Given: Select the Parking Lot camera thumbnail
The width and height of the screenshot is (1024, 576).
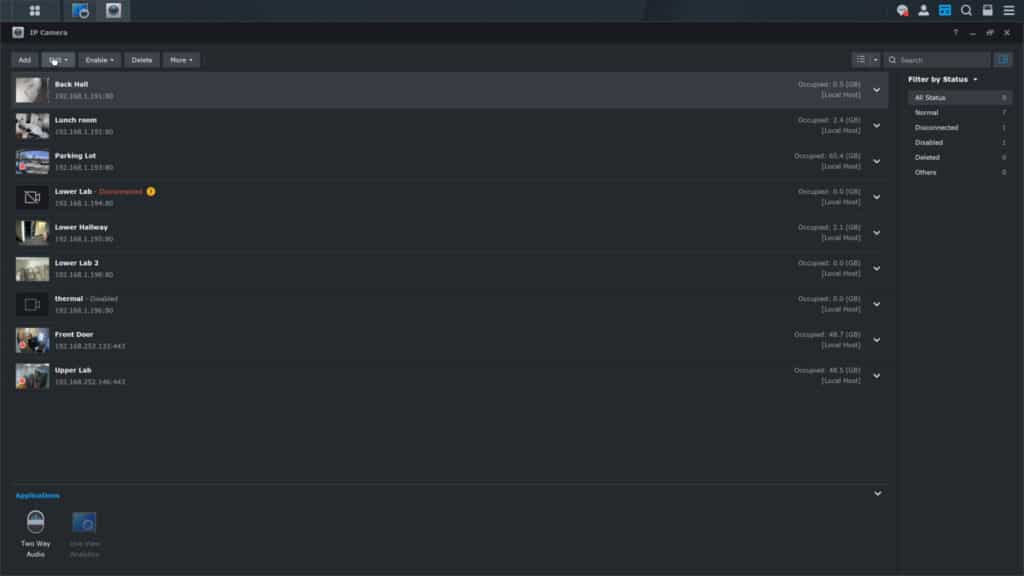Looking at the screenshot, I should pyautogui.click(x=32, y=161).
